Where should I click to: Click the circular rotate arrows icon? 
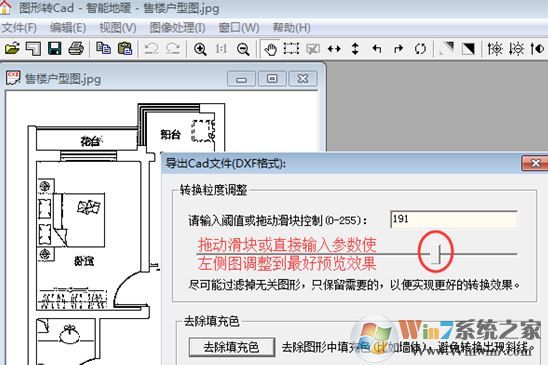(x=420, y=49)
